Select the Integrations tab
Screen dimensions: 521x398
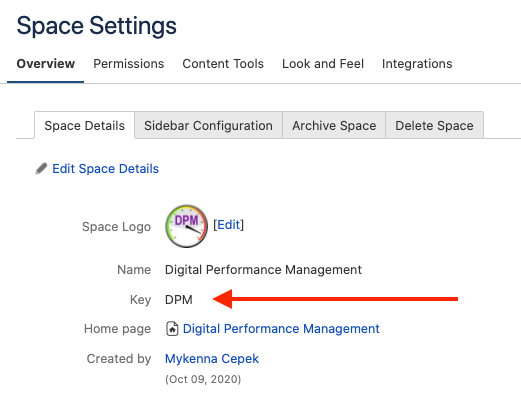click(x=417, y=64)
